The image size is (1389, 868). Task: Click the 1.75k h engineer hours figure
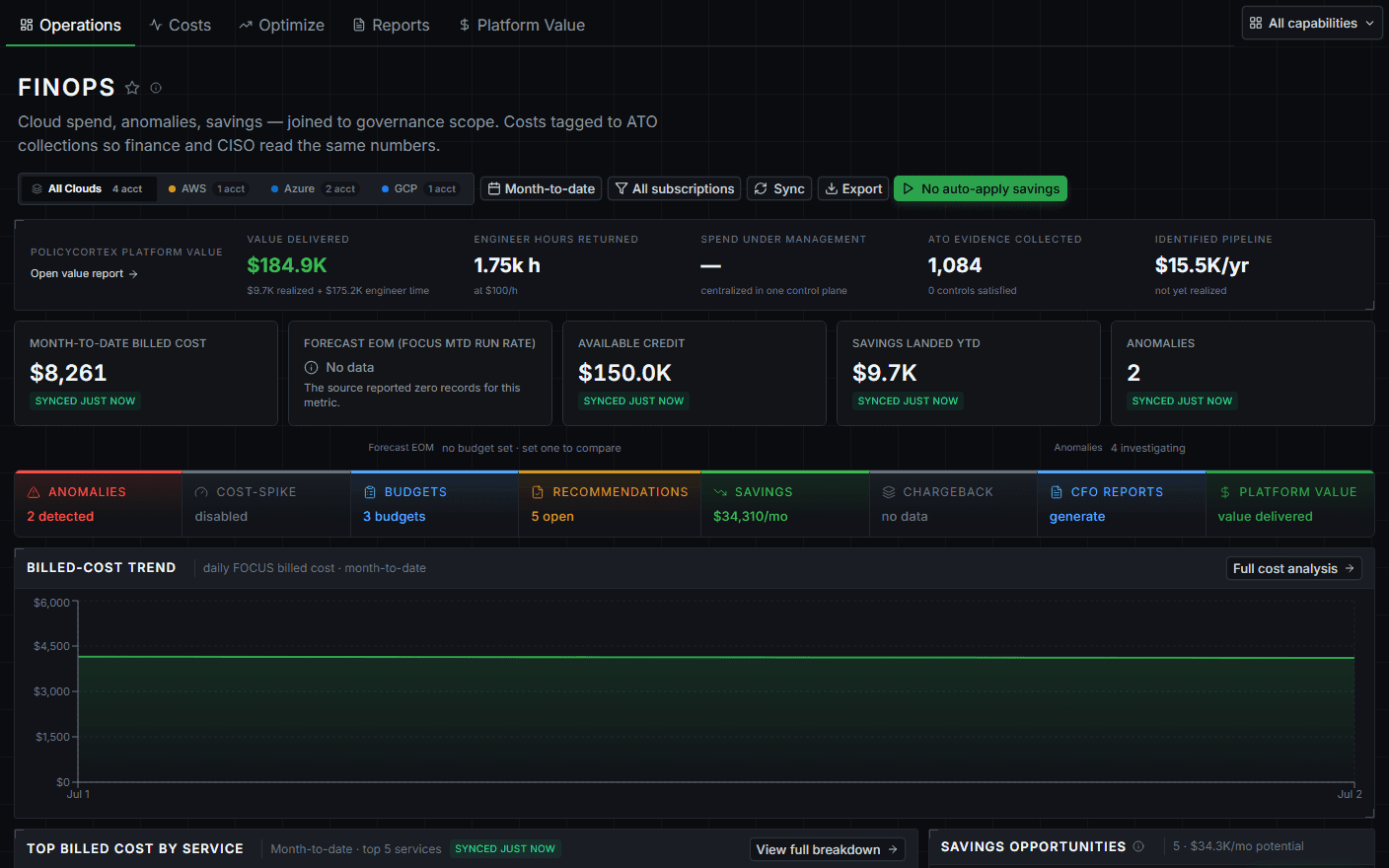click(x=507, y=265)
